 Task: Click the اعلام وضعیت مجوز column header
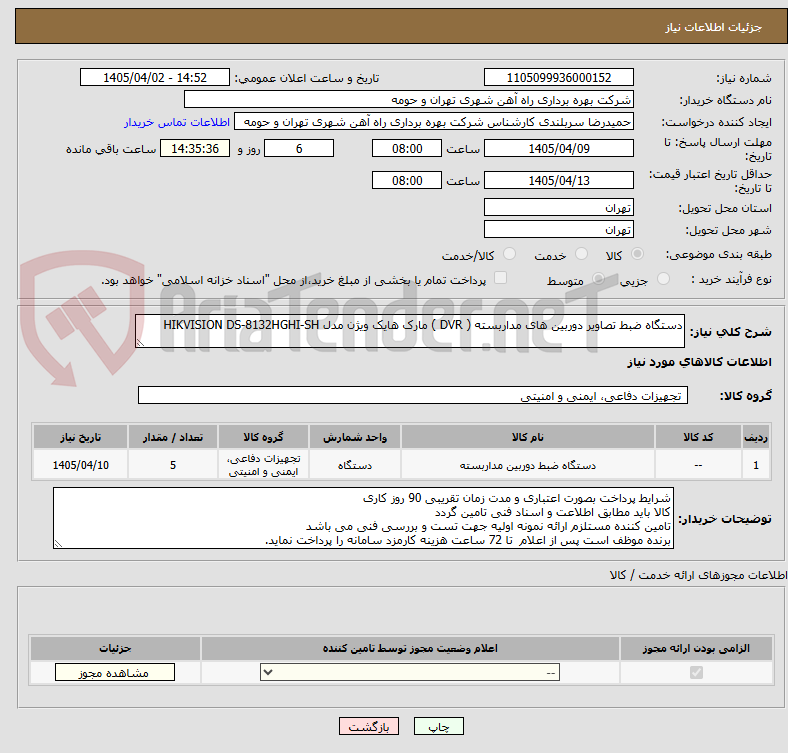click(x=410, y=648)
